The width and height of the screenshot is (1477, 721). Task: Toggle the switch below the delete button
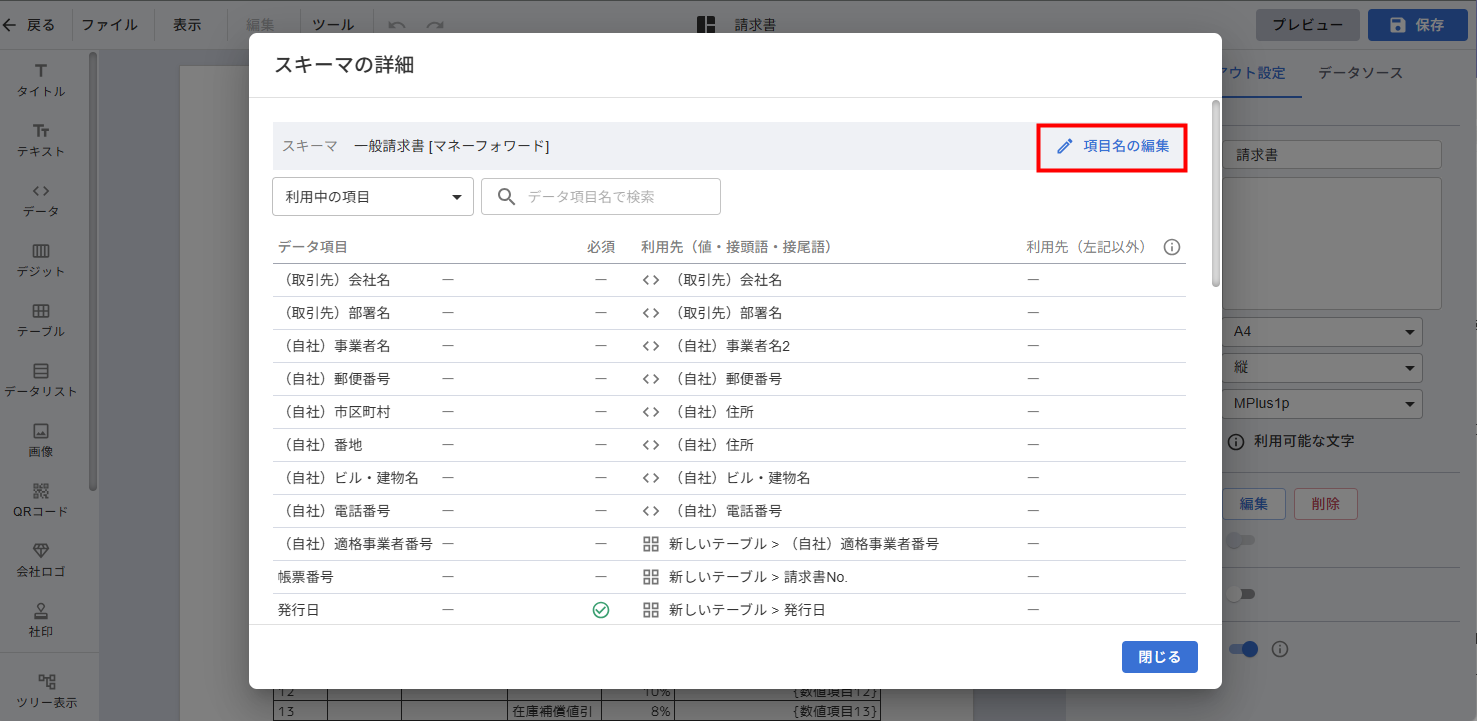pyautogui.click(x=1240, y=541)
